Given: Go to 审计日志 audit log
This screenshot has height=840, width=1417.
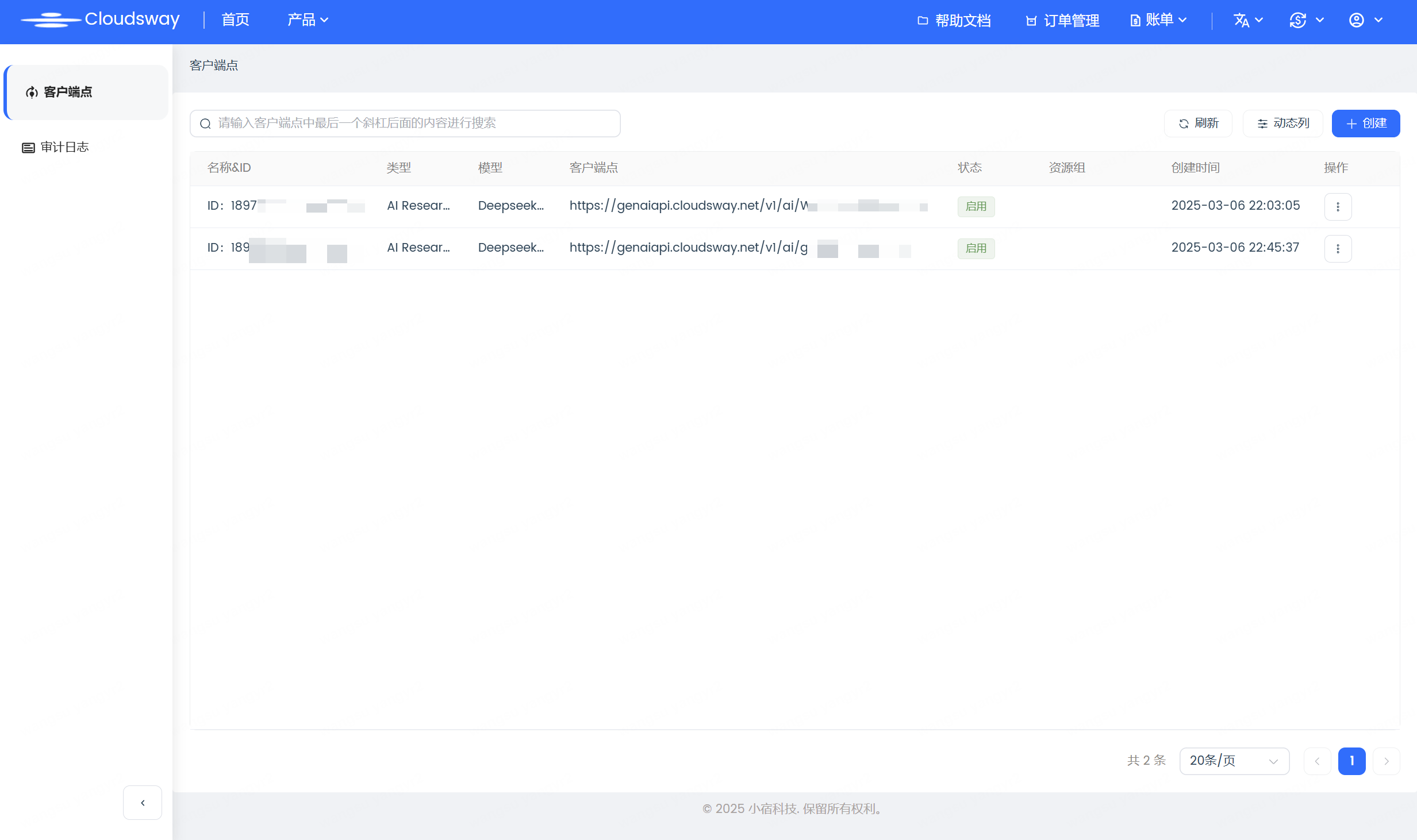Looking at the screenshot, I should click(64, 148).
